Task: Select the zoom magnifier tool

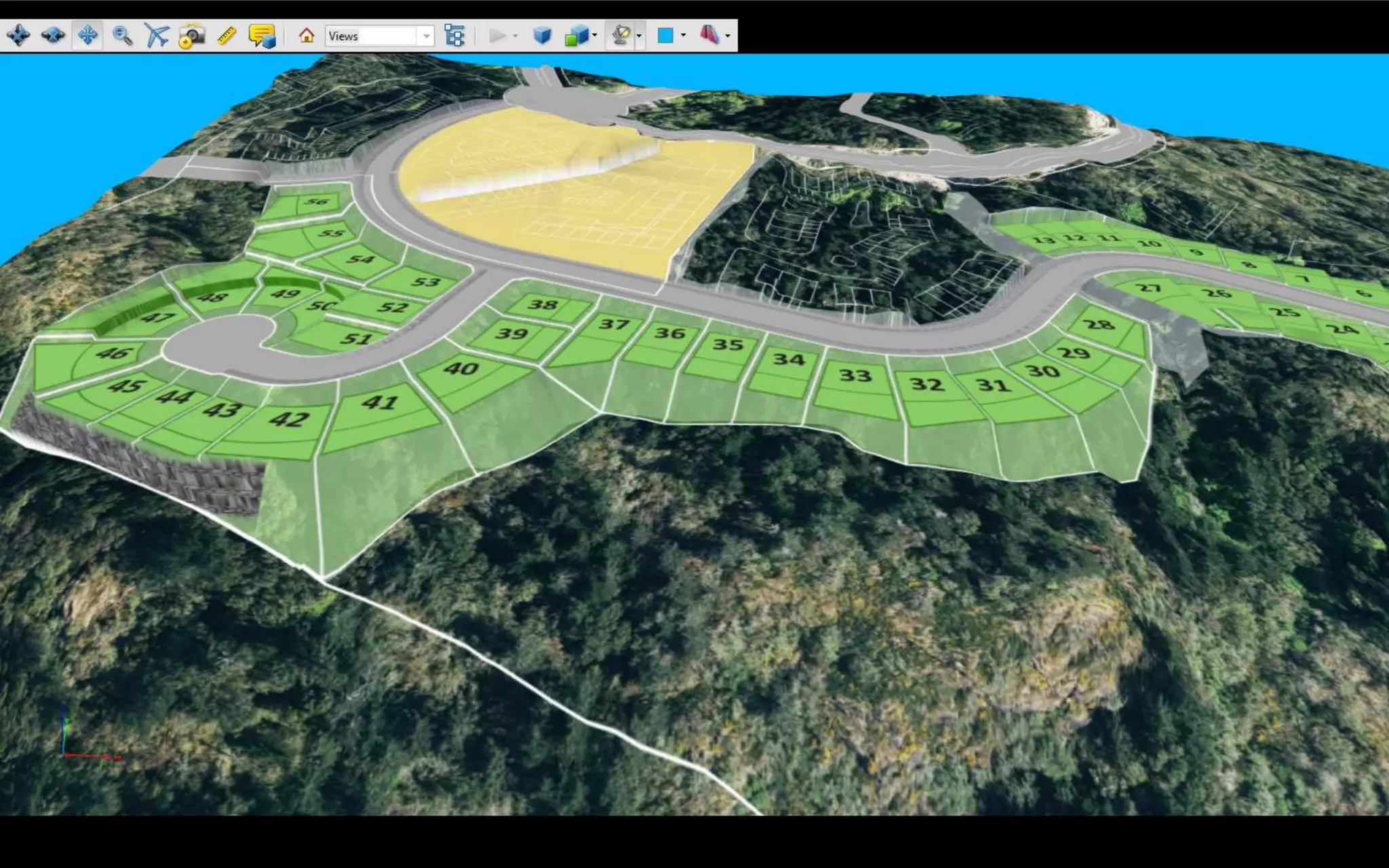Action: coord(122,35)
